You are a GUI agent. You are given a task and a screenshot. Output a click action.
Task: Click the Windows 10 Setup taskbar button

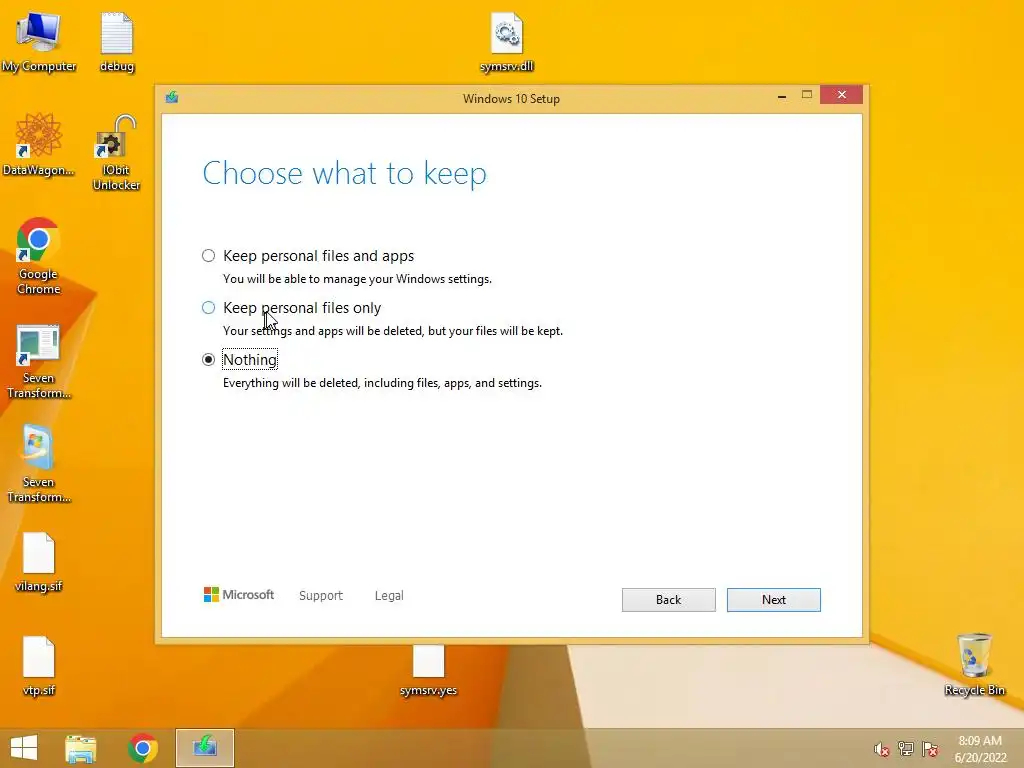pyautogui.click(x=204, y=748)
